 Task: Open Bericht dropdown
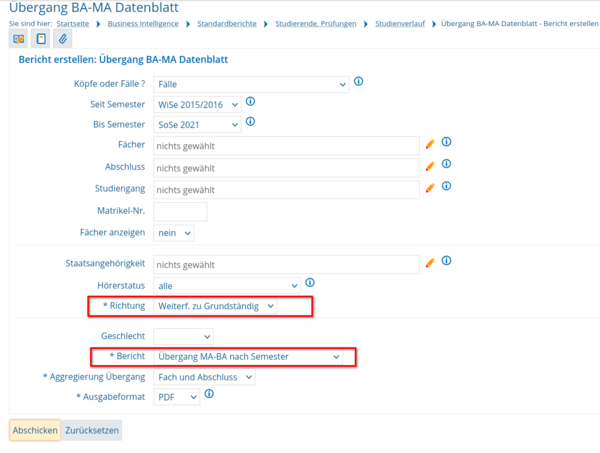click(248, 357)
